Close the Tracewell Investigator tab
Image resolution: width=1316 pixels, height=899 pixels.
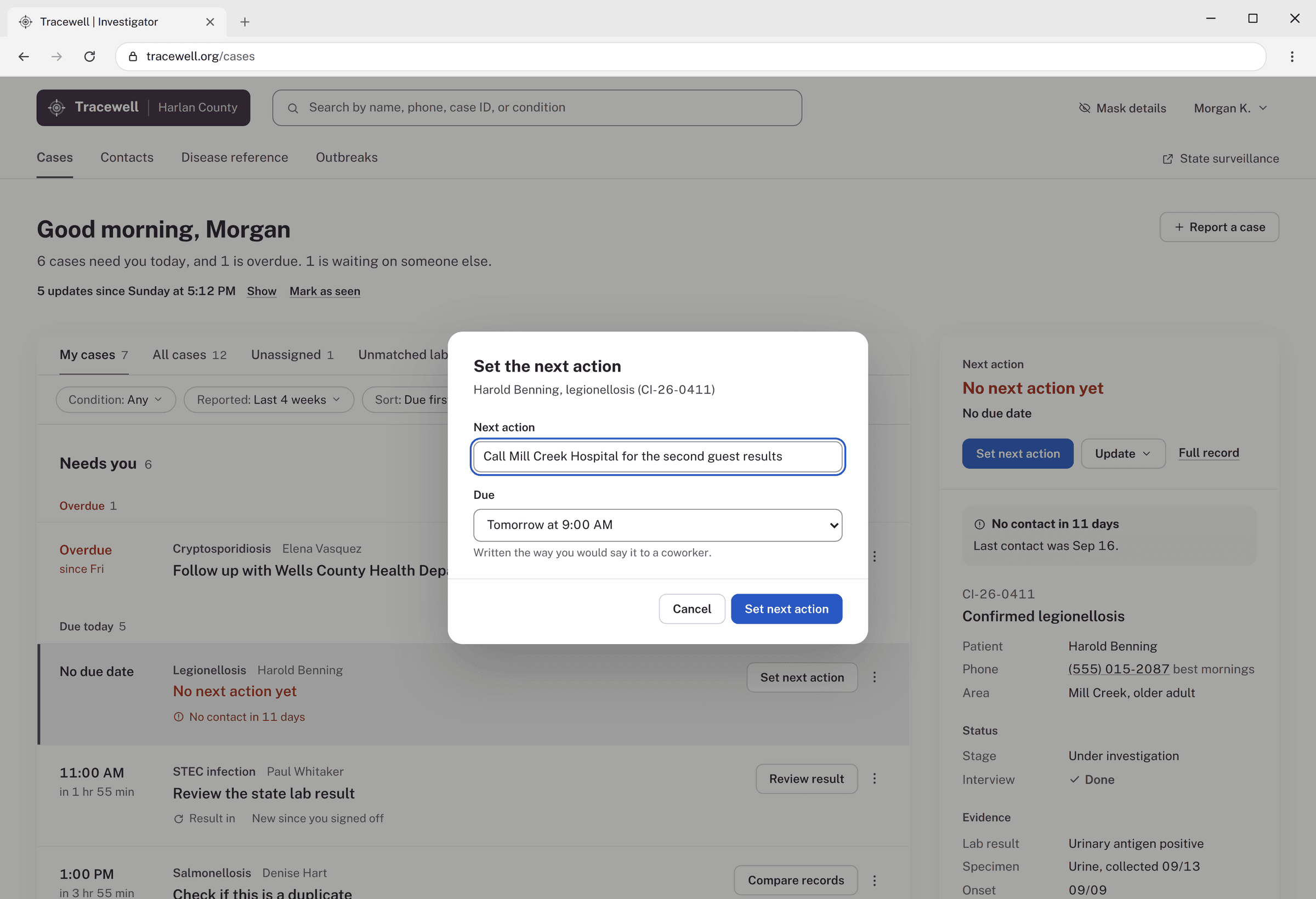click(210, 21)
